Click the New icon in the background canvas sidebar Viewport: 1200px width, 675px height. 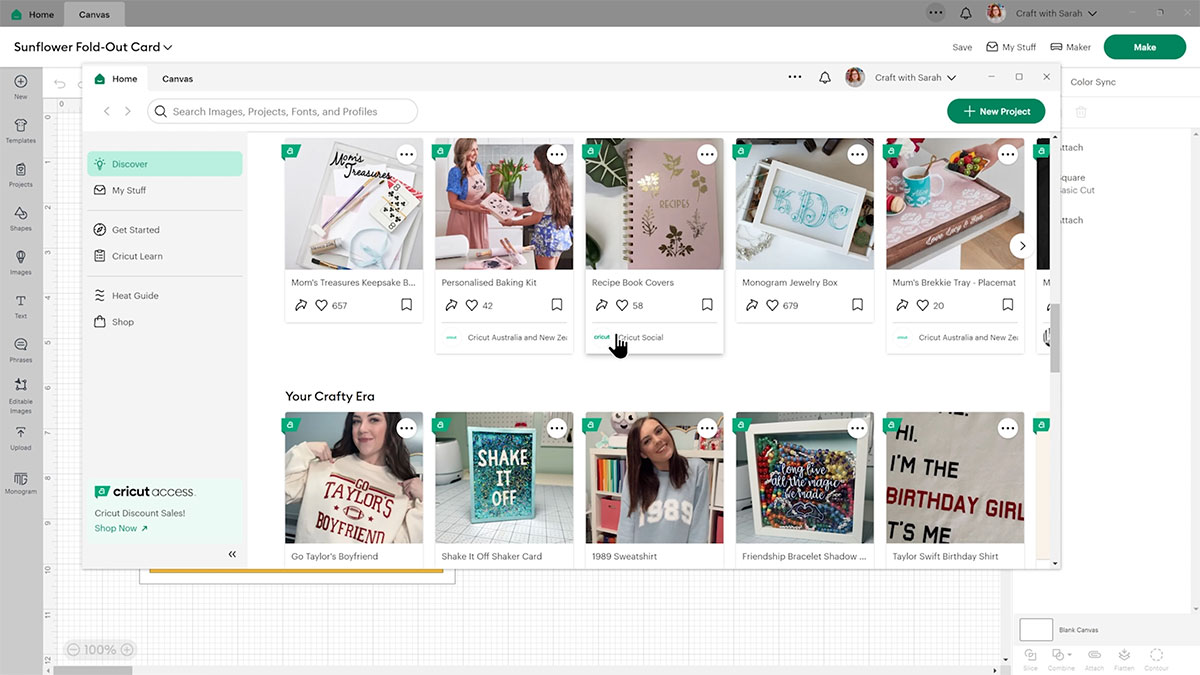pos(20,86)
